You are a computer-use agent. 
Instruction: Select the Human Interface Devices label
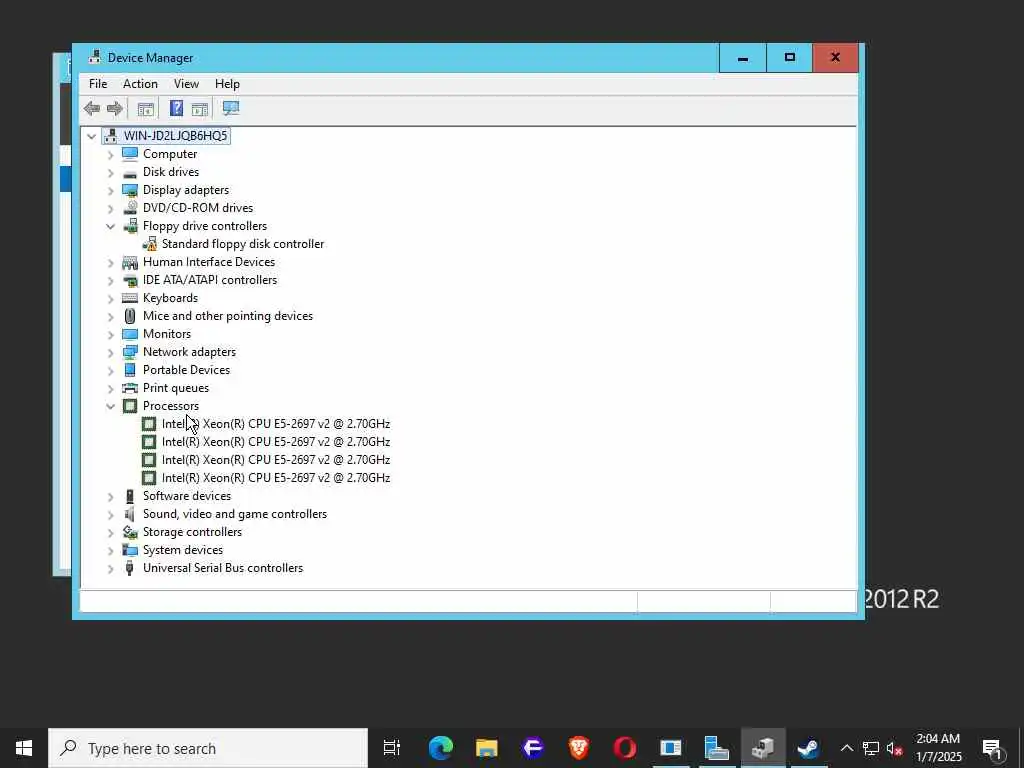[x=209, y=262]
